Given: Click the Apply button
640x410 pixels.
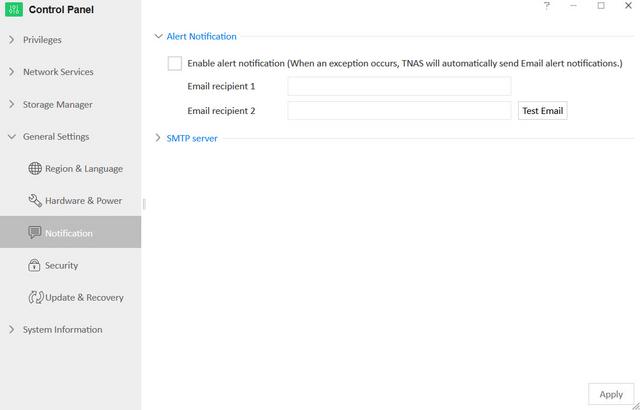Looking at the screenshot, I should coord(611,394).
